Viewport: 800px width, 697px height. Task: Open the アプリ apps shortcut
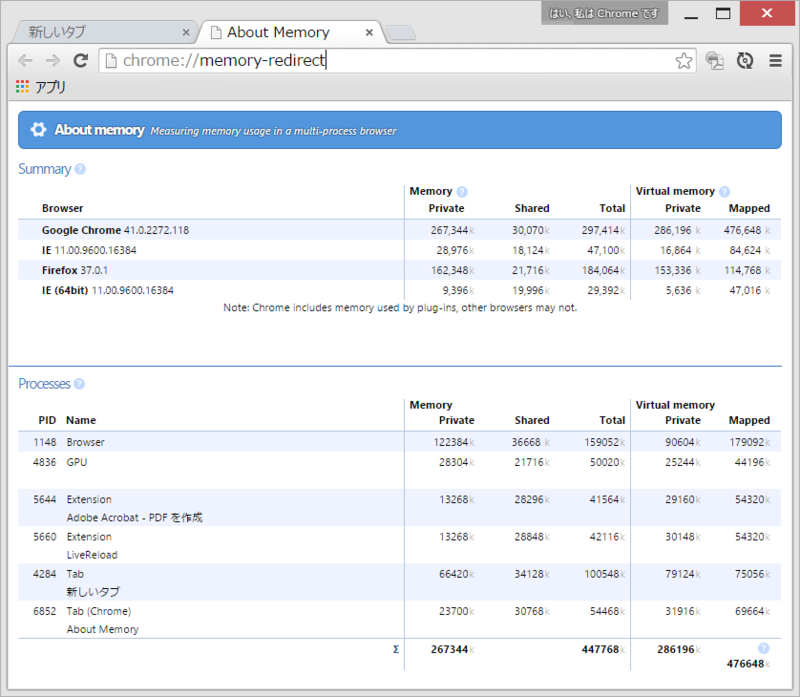41,87
